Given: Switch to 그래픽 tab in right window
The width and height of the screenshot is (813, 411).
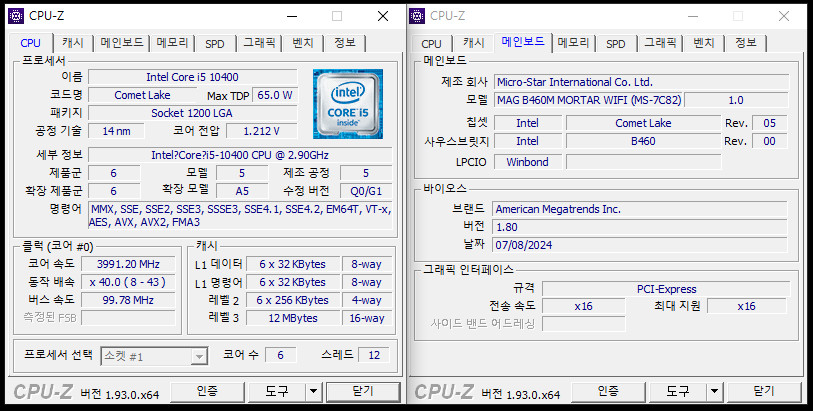Looking at the screenshot, I should click(660, 43).
